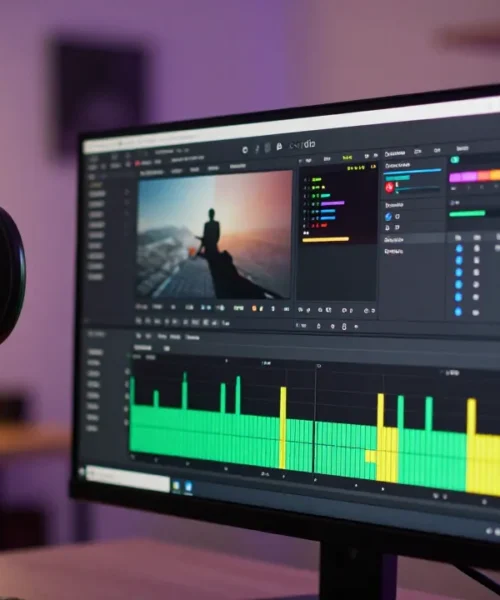Select the first tab above the timeline
The height and width of the screenshot is (600, 500).
[138, 336]
